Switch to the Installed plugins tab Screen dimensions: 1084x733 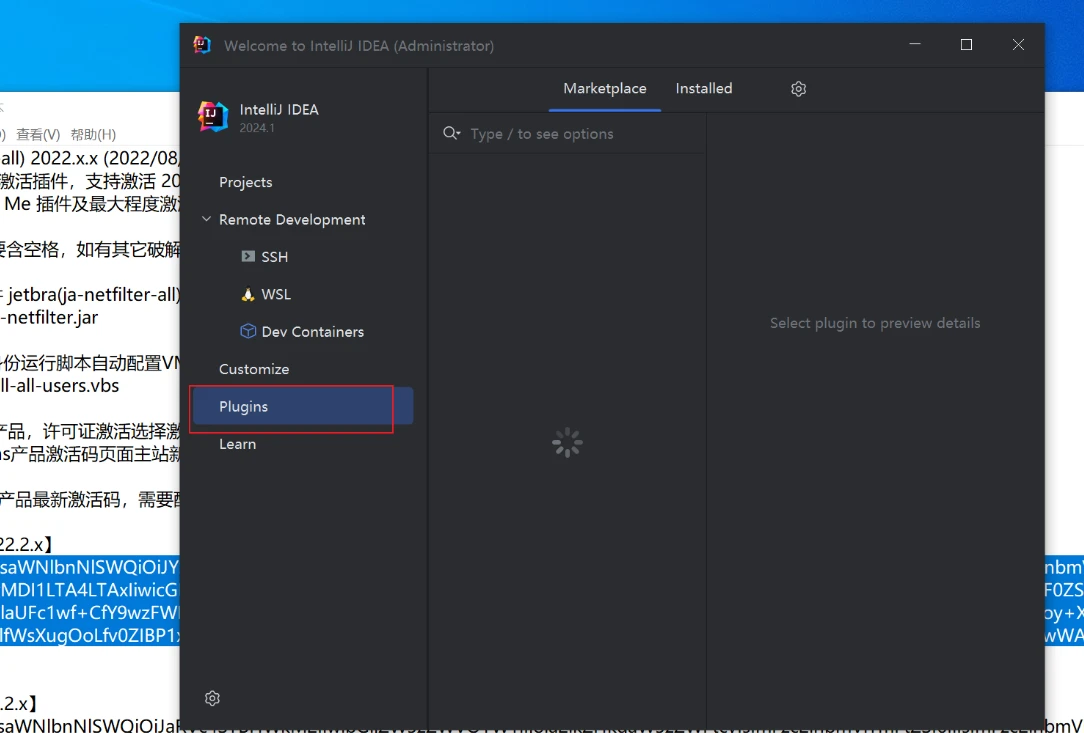click(703, 89)
